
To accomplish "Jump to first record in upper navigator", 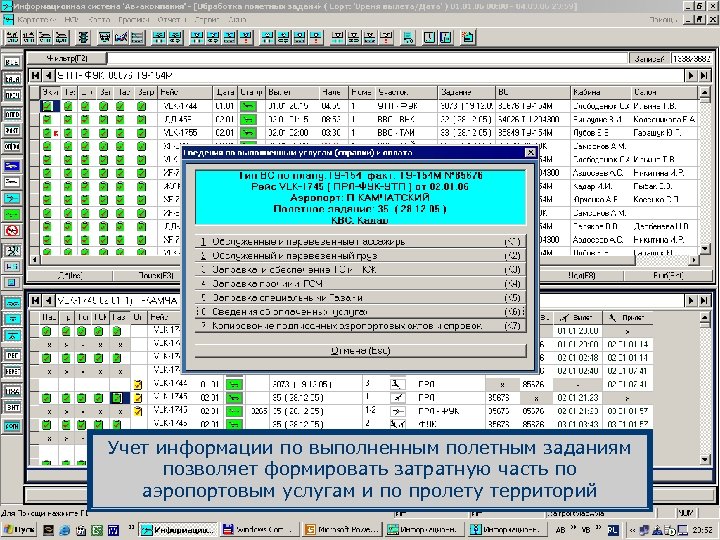I will pyautogui.click(x=35, y=75).
